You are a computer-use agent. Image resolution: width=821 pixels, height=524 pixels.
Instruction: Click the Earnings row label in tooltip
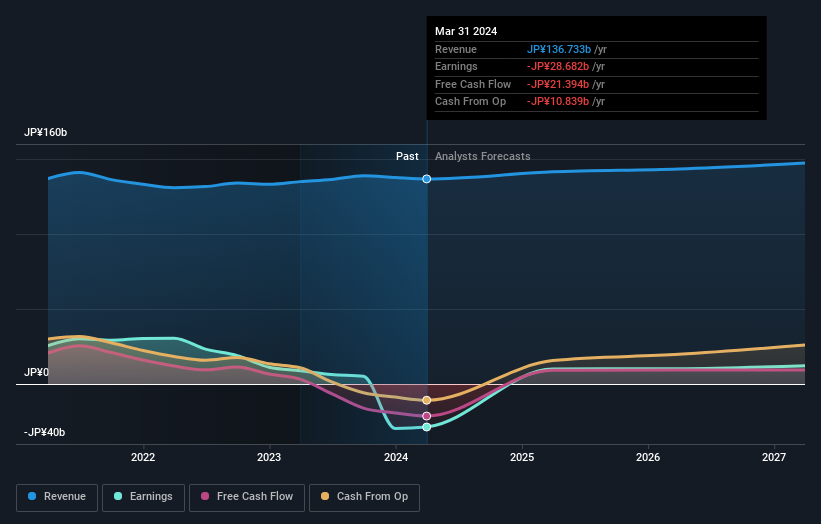456,66
